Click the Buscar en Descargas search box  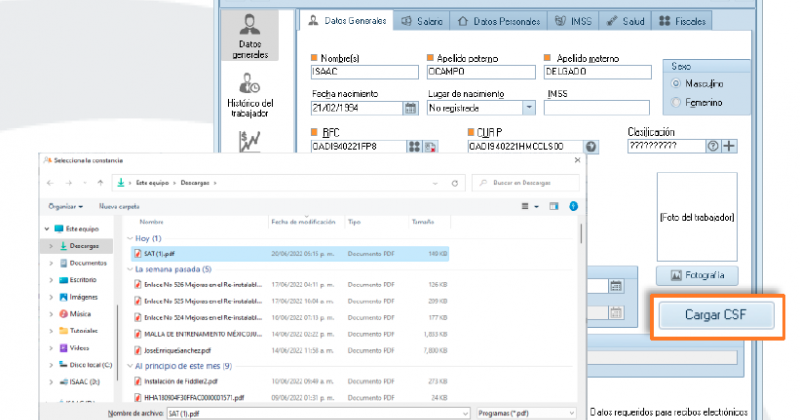(526, 183)
